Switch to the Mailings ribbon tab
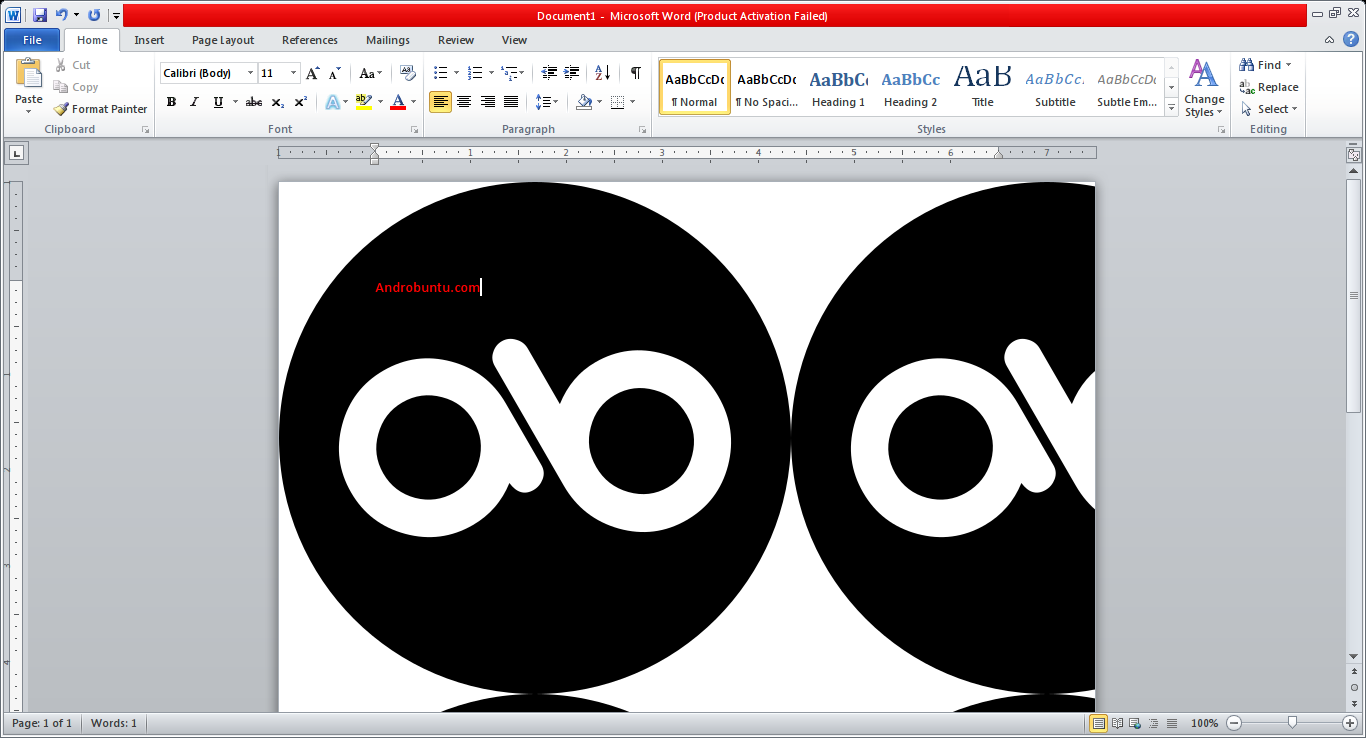Screen dimensions: 1366x738 click(388, 40)
